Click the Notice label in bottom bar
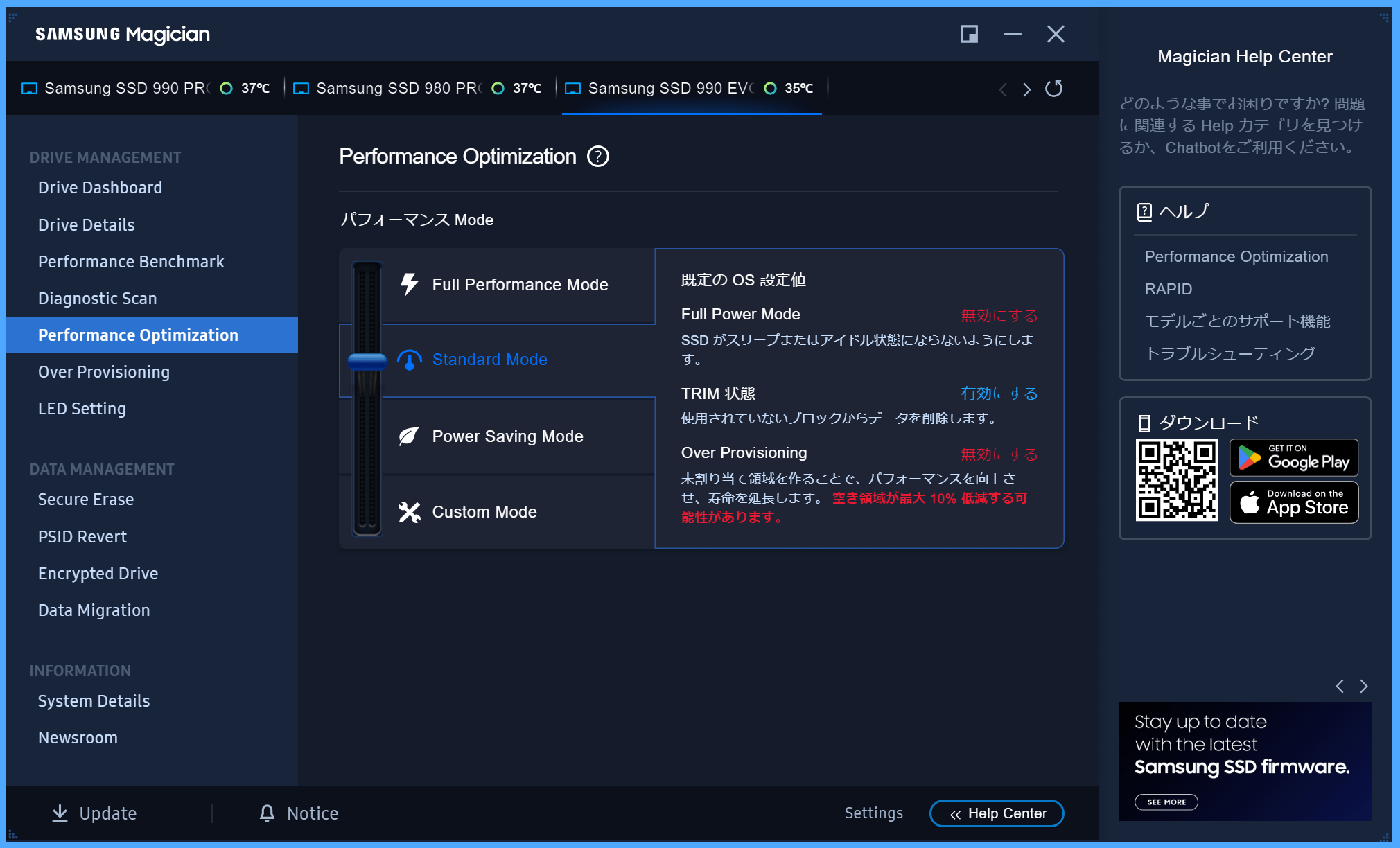1400x848 pixels. point(313,813)
